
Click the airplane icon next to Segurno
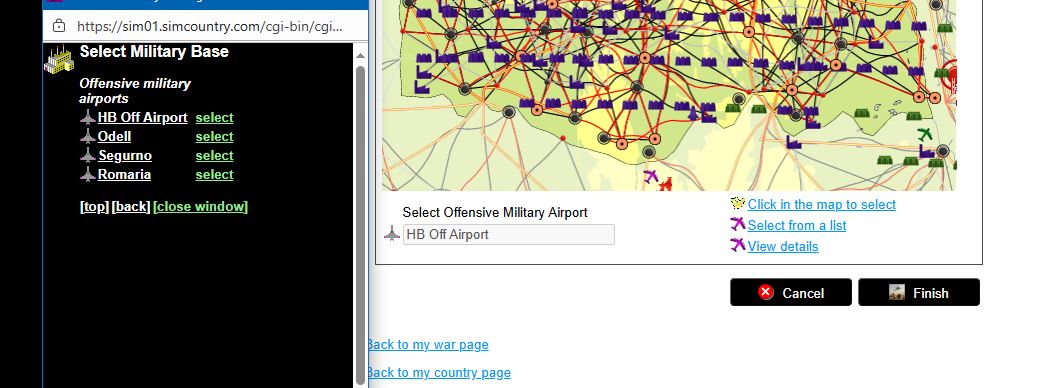(88, 155)
